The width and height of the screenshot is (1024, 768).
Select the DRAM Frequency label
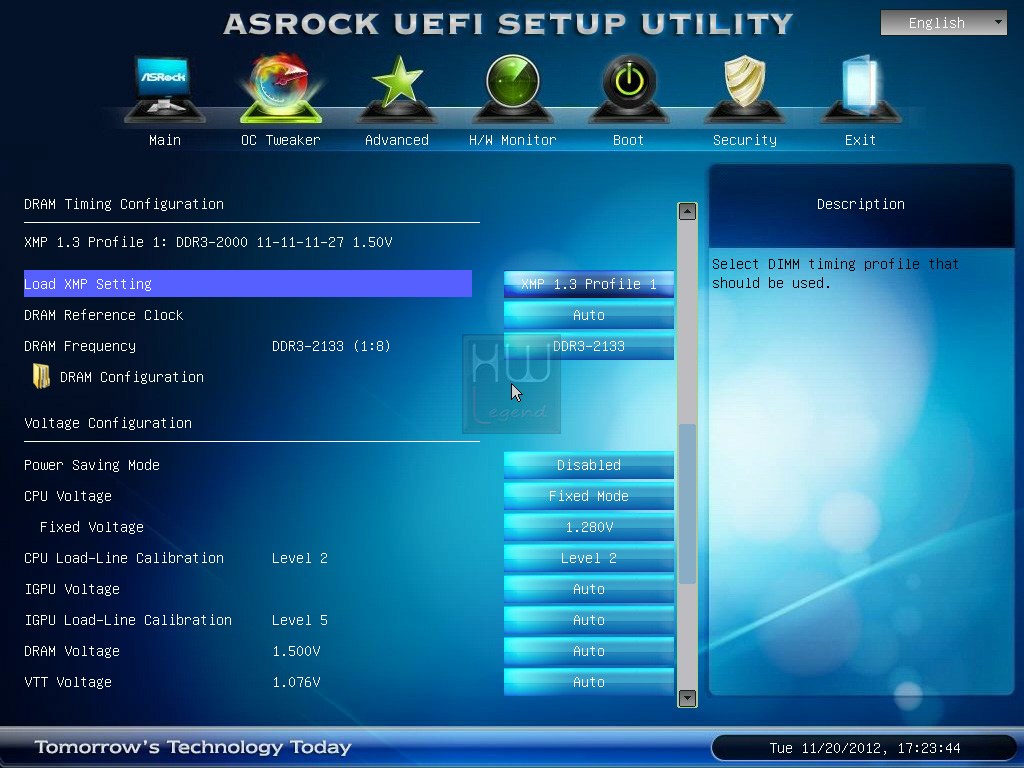coord(80,346)
